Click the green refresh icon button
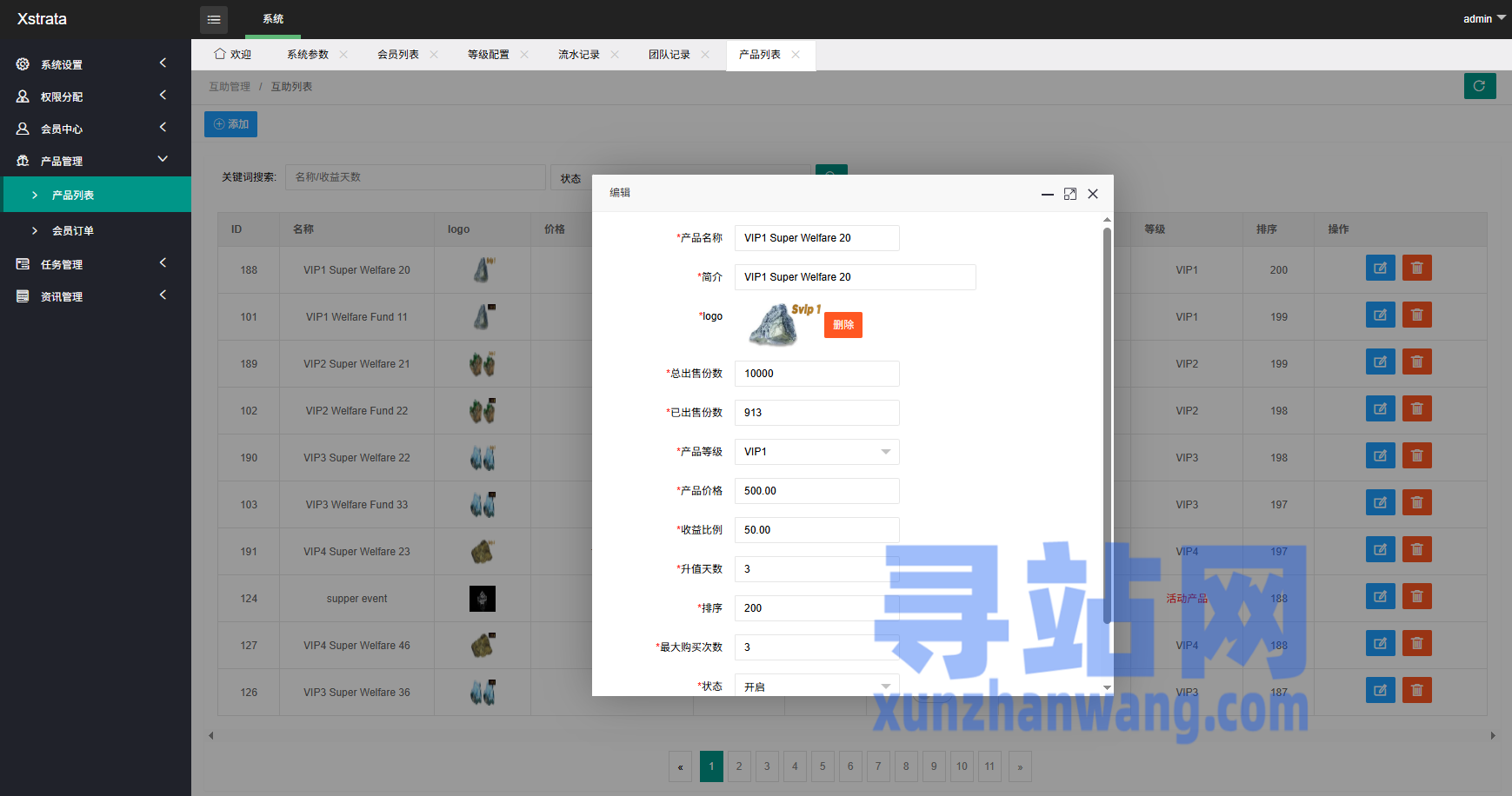The height and width of the screenshot is (796, 1512). (1479, 86)
